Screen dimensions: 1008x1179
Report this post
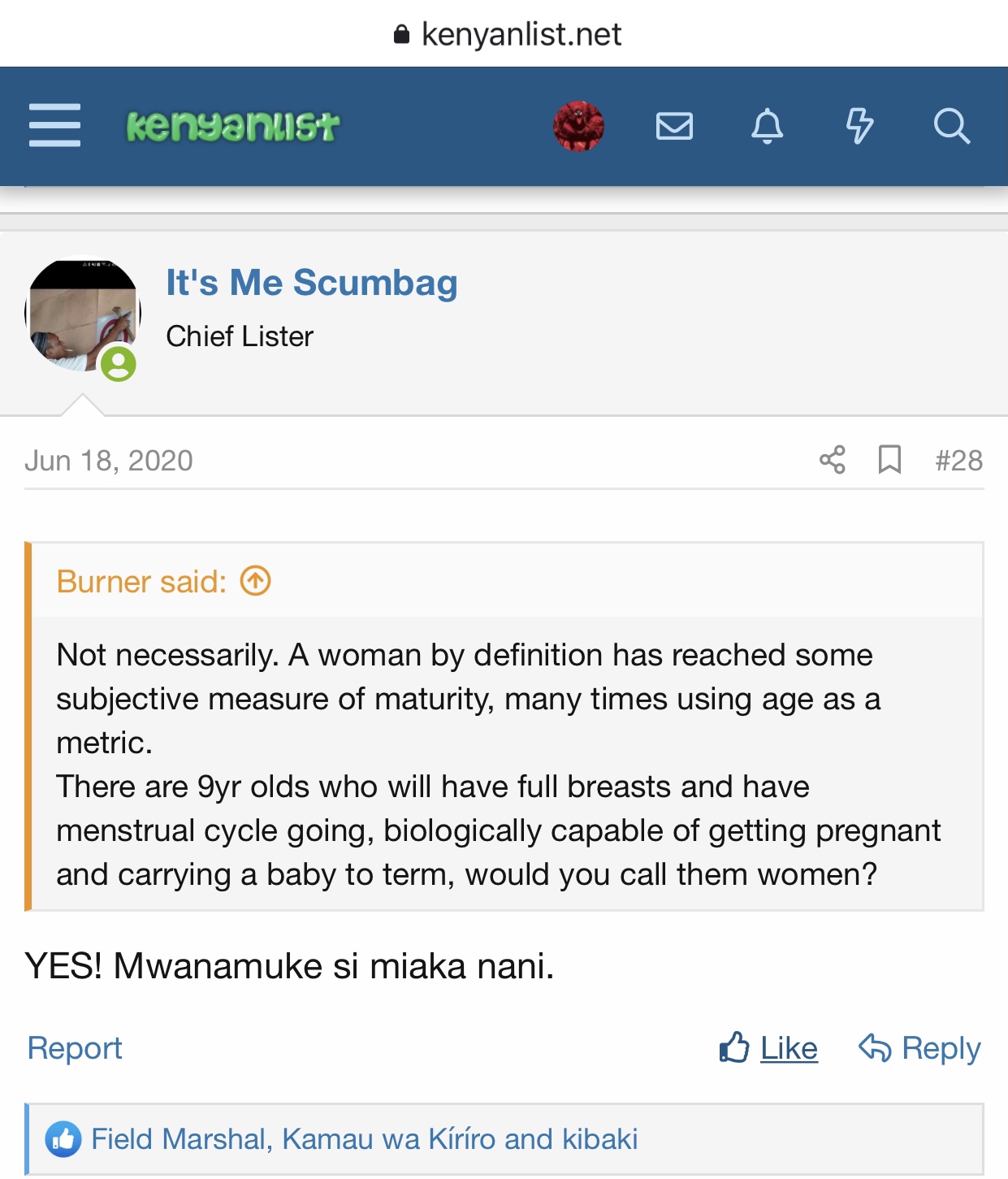75,1048
